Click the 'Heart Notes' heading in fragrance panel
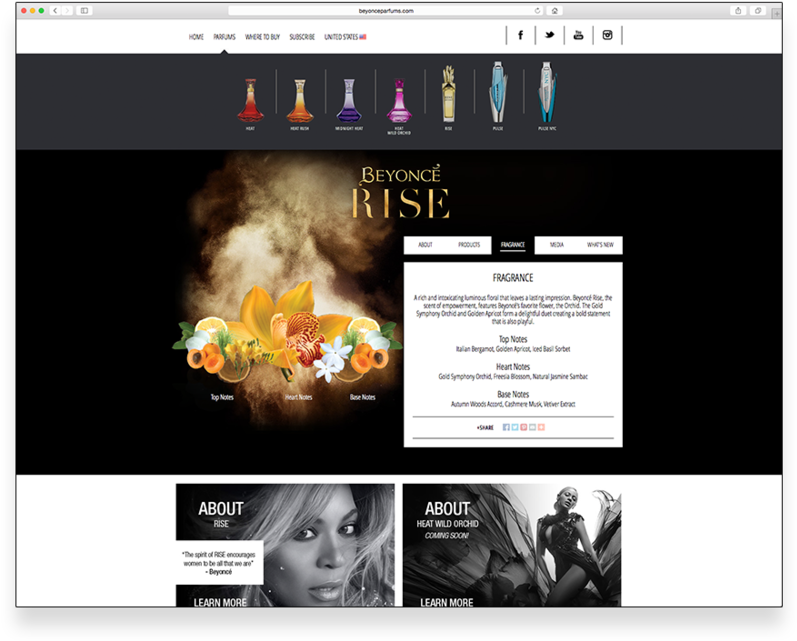This screenshot has height=641, width=797. tap(513, 367)
